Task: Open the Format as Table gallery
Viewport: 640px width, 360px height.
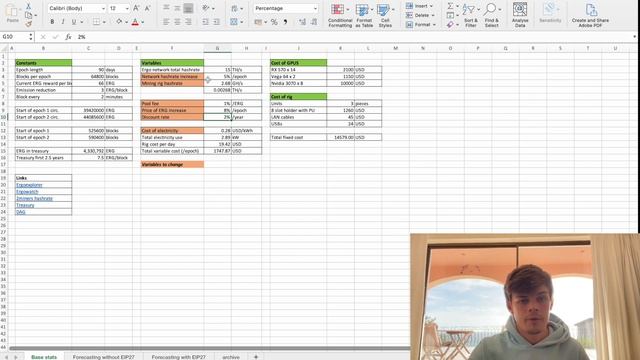Action: (x=364, y=16)
